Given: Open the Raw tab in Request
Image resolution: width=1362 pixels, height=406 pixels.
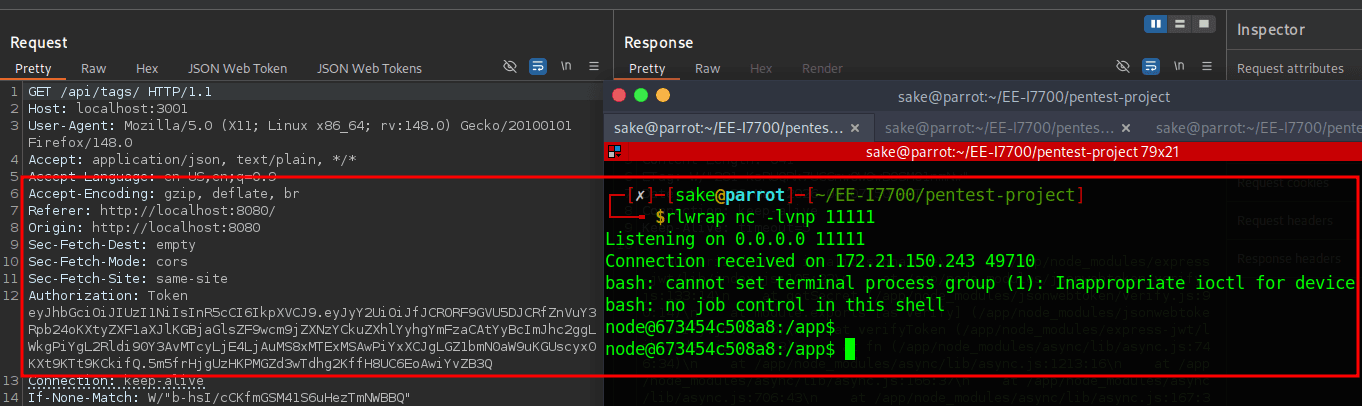Looking at the screenshot, I should pos(94,68).
